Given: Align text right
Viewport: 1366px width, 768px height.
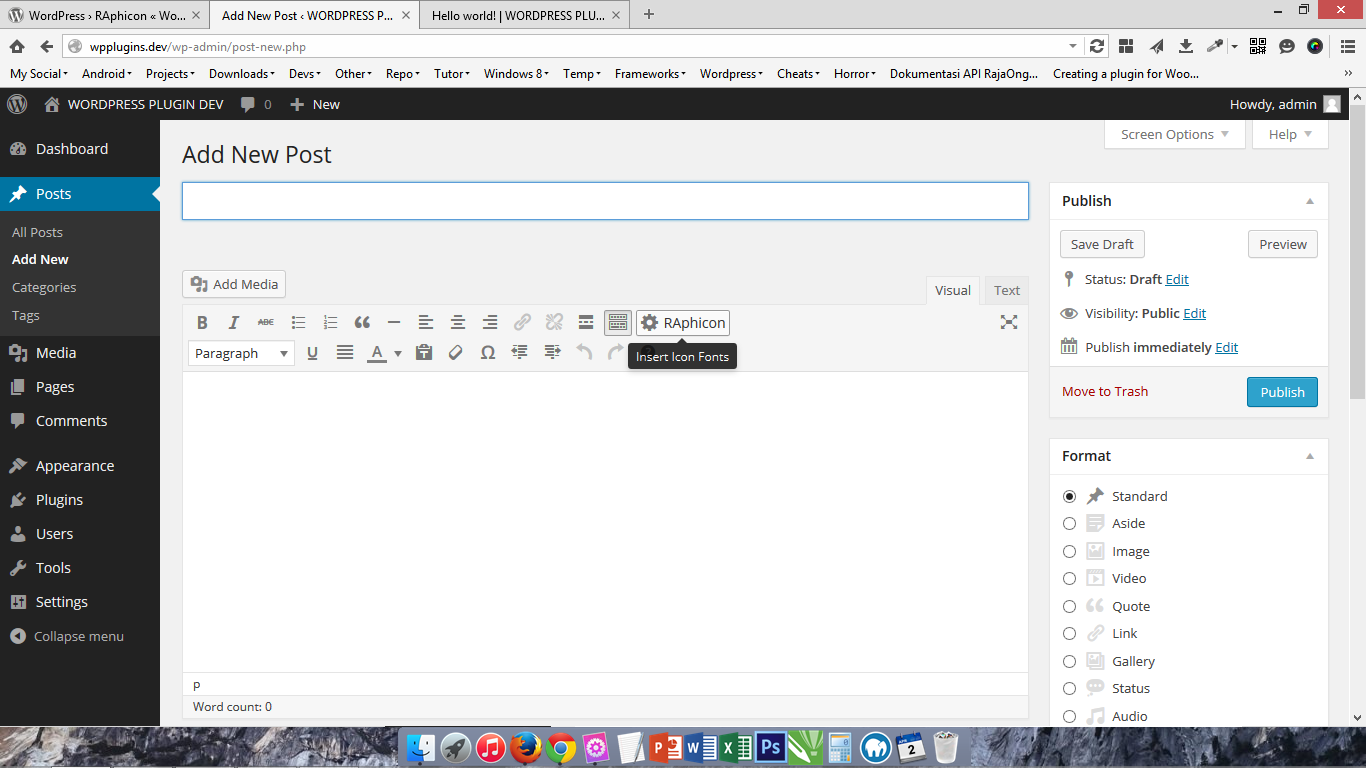Looking at the screenshot, I should [490, 322].
